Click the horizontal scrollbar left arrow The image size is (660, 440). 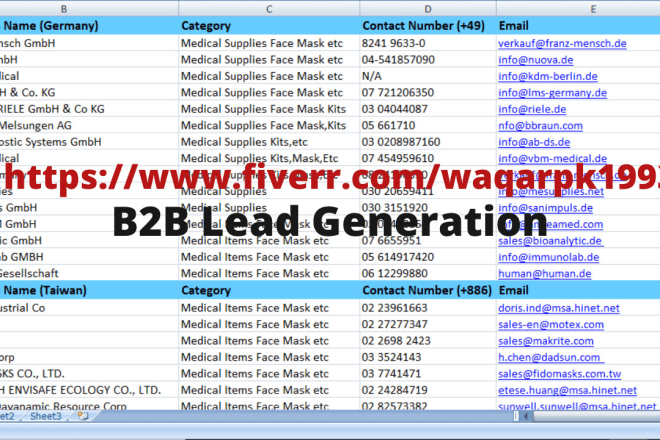[525, 416]
